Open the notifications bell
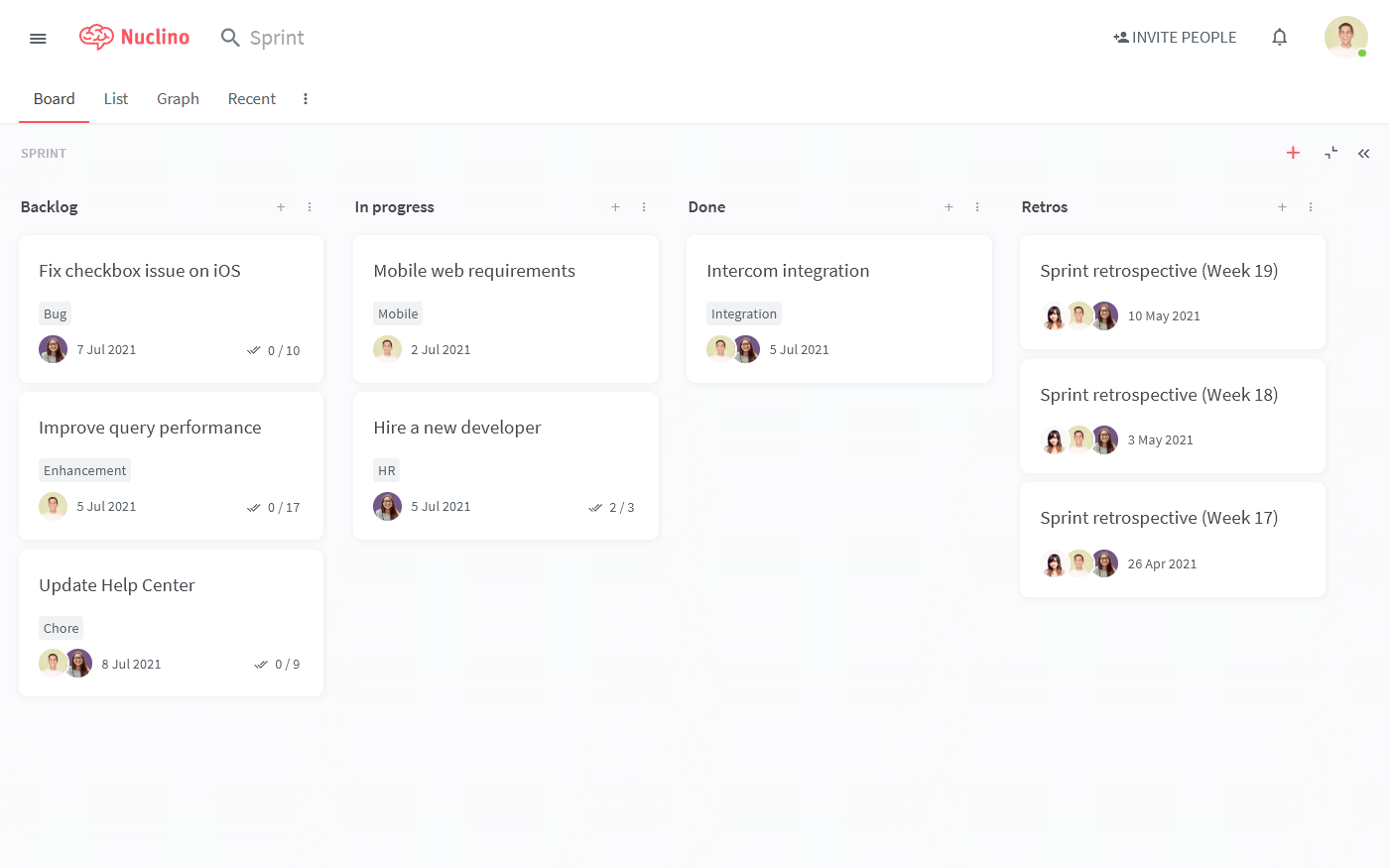 [x=1280, y=38]
